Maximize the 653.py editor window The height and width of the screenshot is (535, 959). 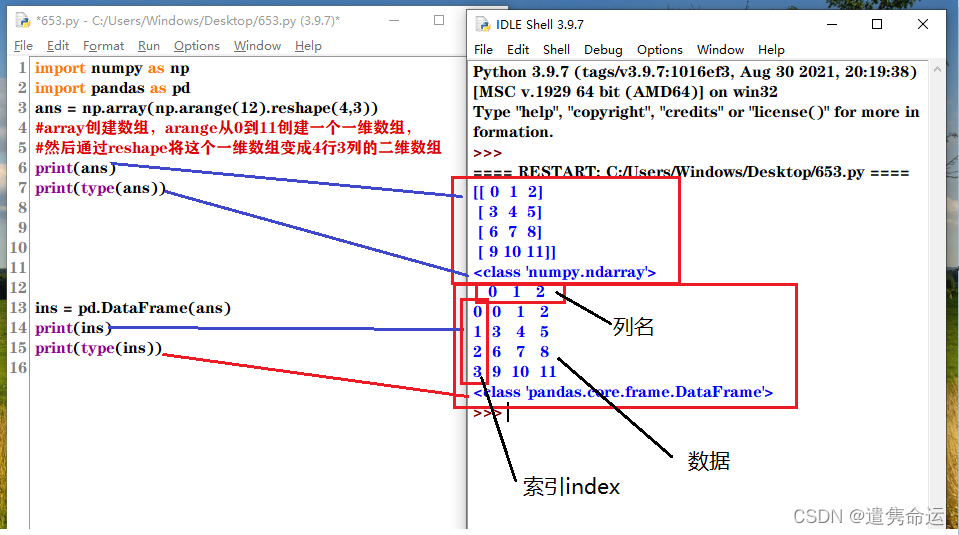click(x=439, y=20)
